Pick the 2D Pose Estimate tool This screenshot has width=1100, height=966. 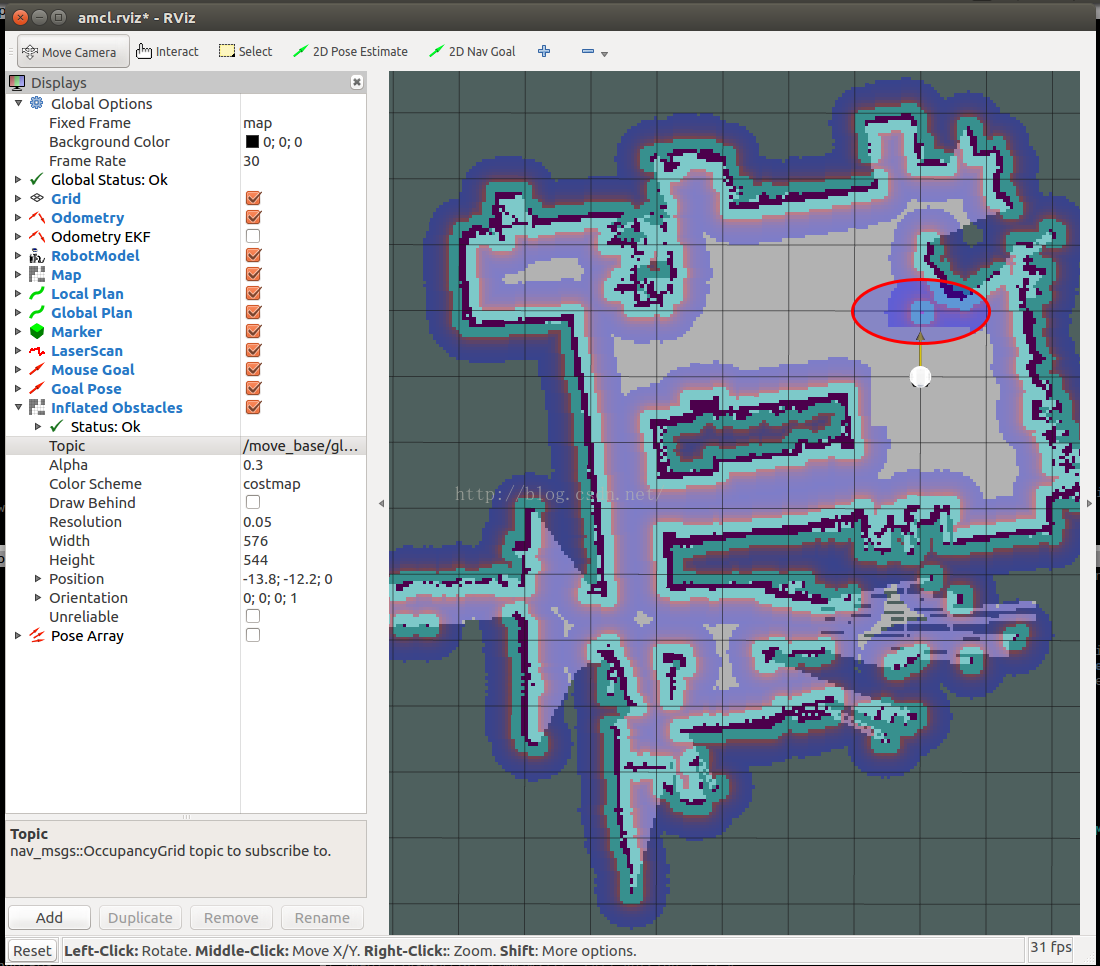[x=350, y=51]
